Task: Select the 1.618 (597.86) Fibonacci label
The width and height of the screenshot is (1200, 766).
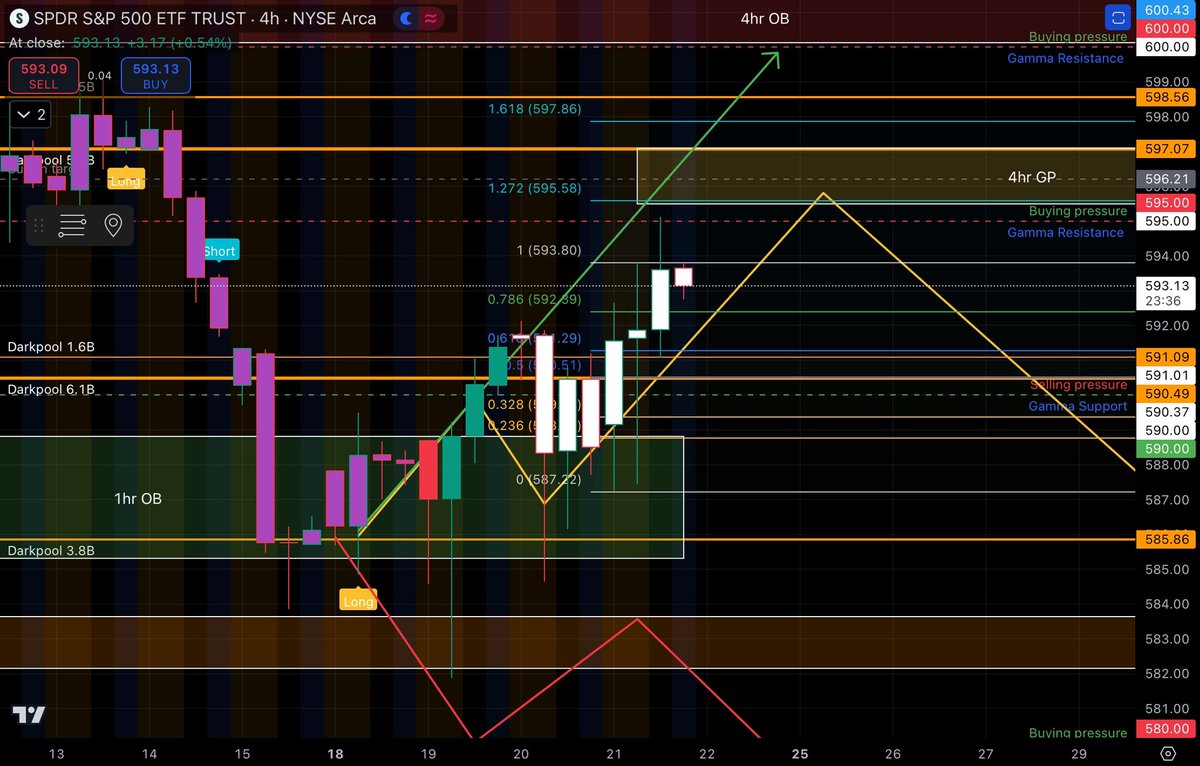Action: [535, 109]
